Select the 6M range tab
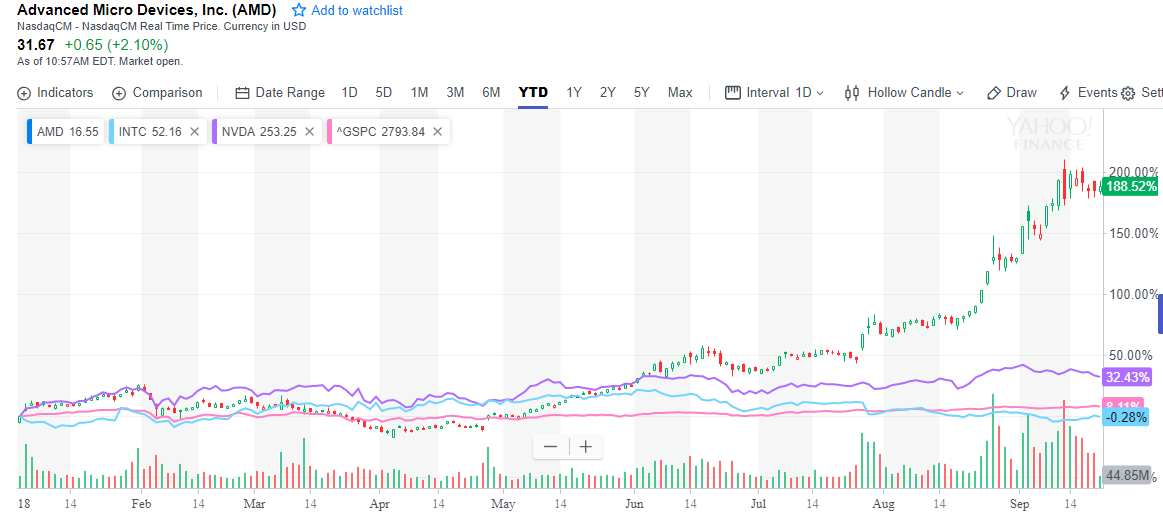1163x519 pixels. tap(491, 93)
